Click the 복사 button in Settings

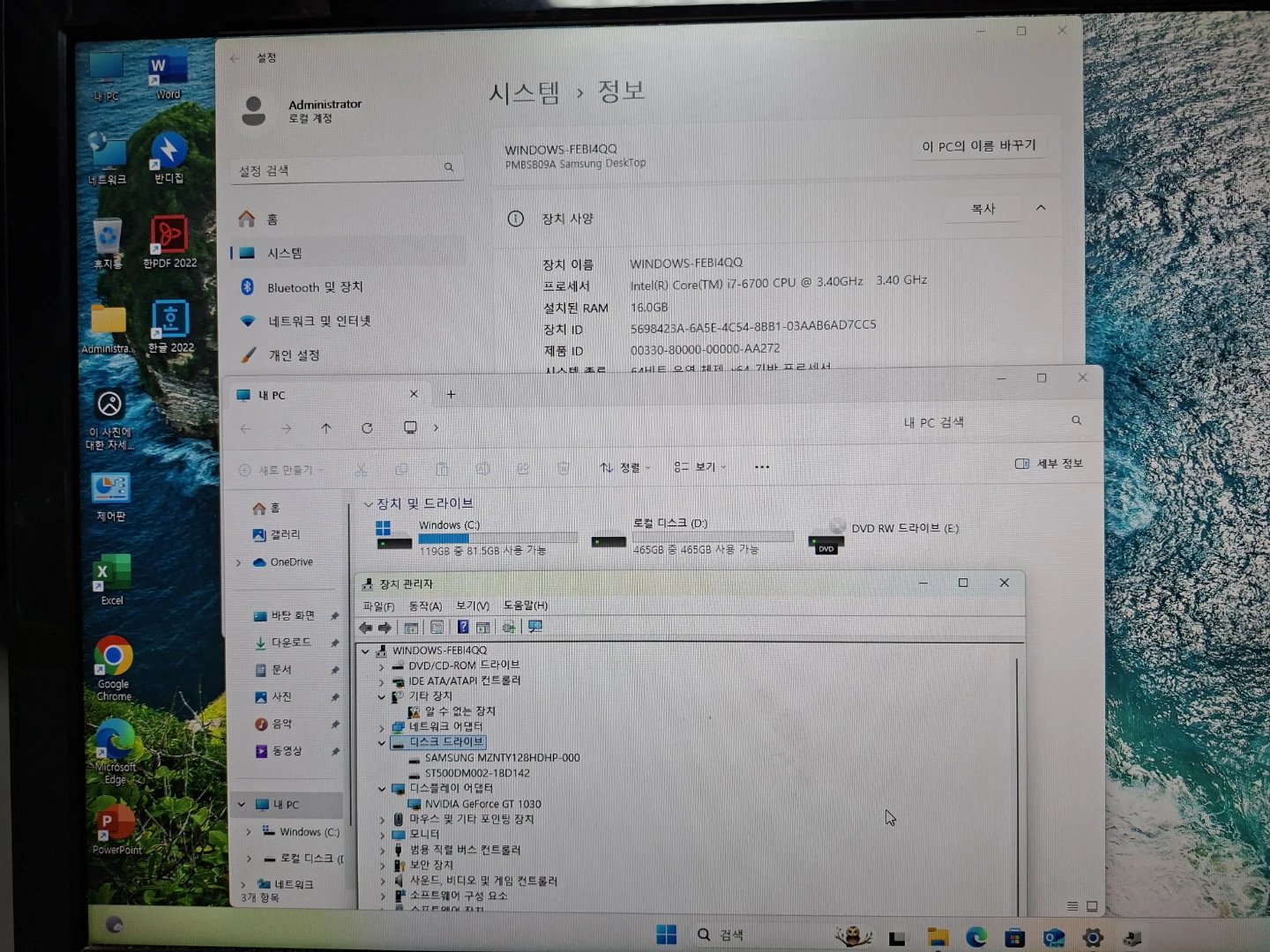click(983, 209)
